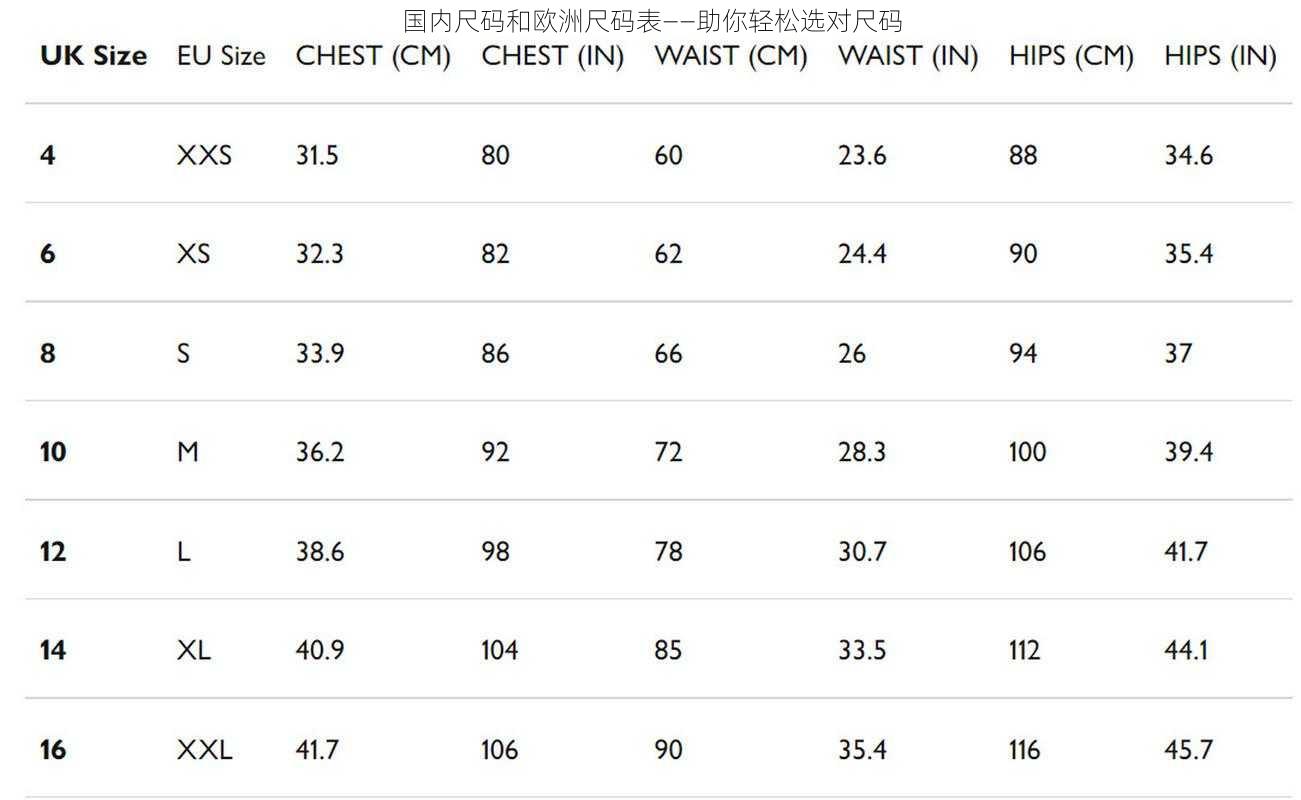Click the EU Size column header
Viewport: 1301px width, 800px height.
[x=221, y=56]
